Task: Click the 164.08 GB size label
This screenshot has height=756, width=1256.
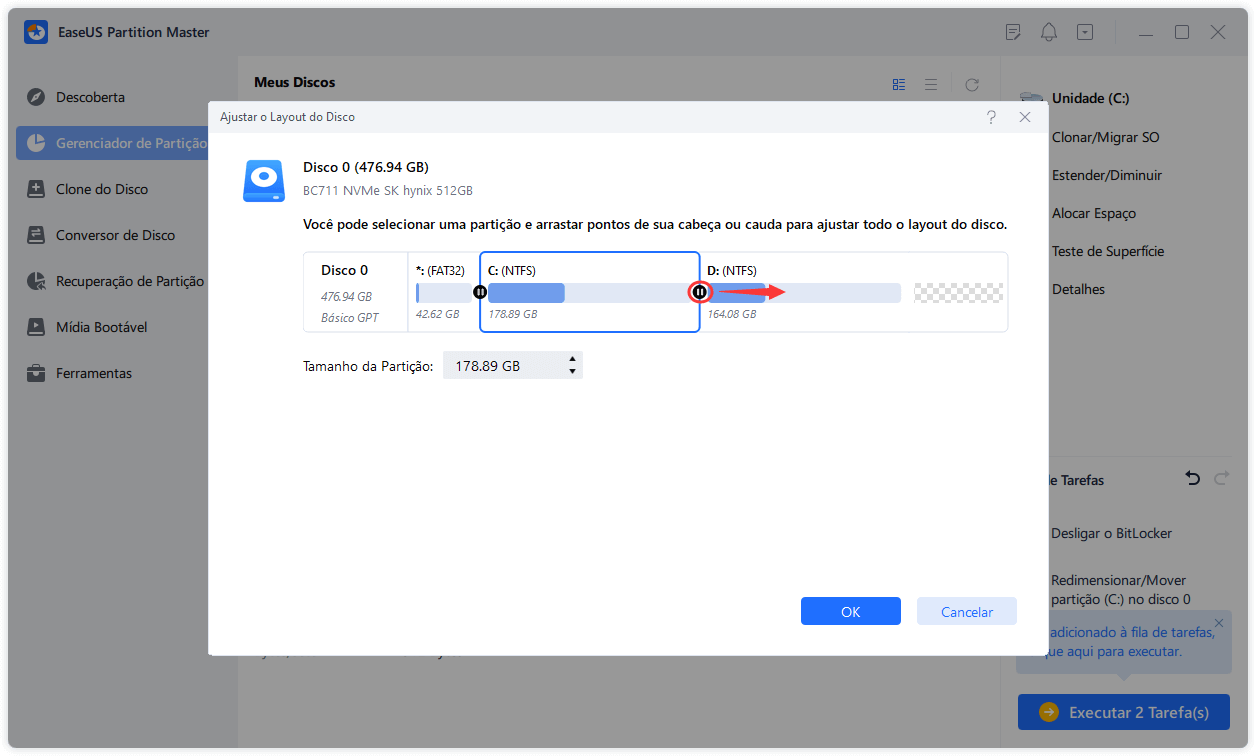Action: tap(732, 314)
